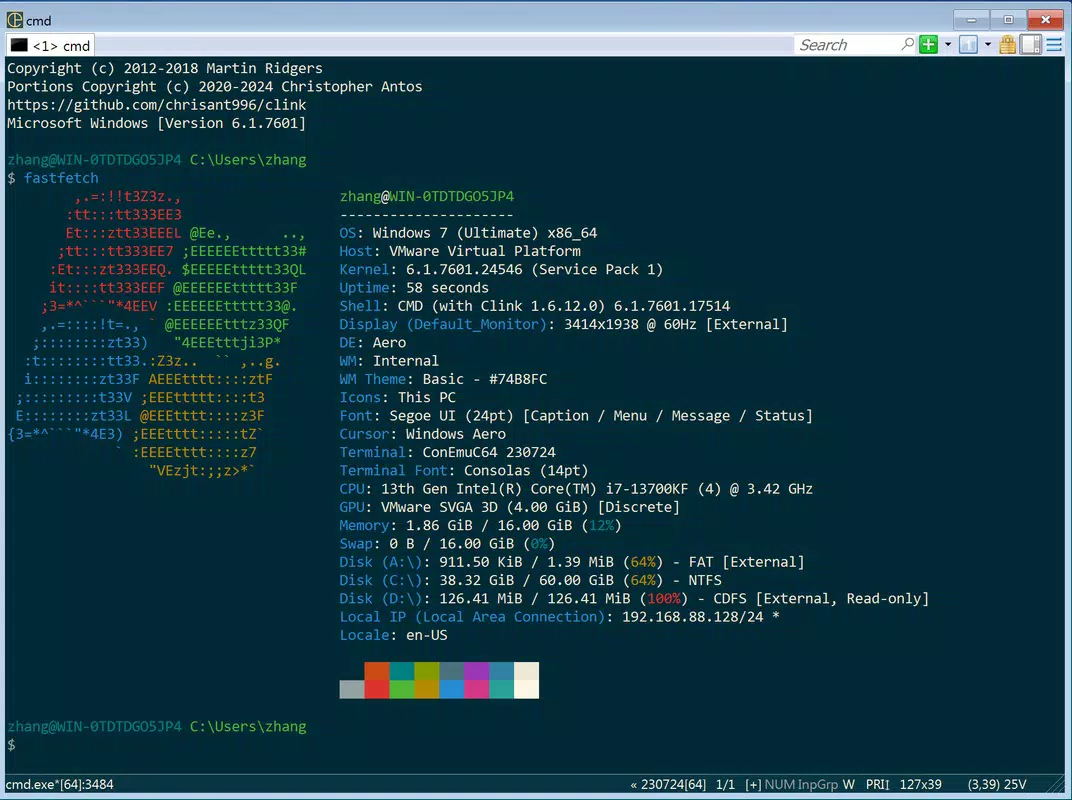Click the 'W' status bar indicator

click(x=848, y=784)
